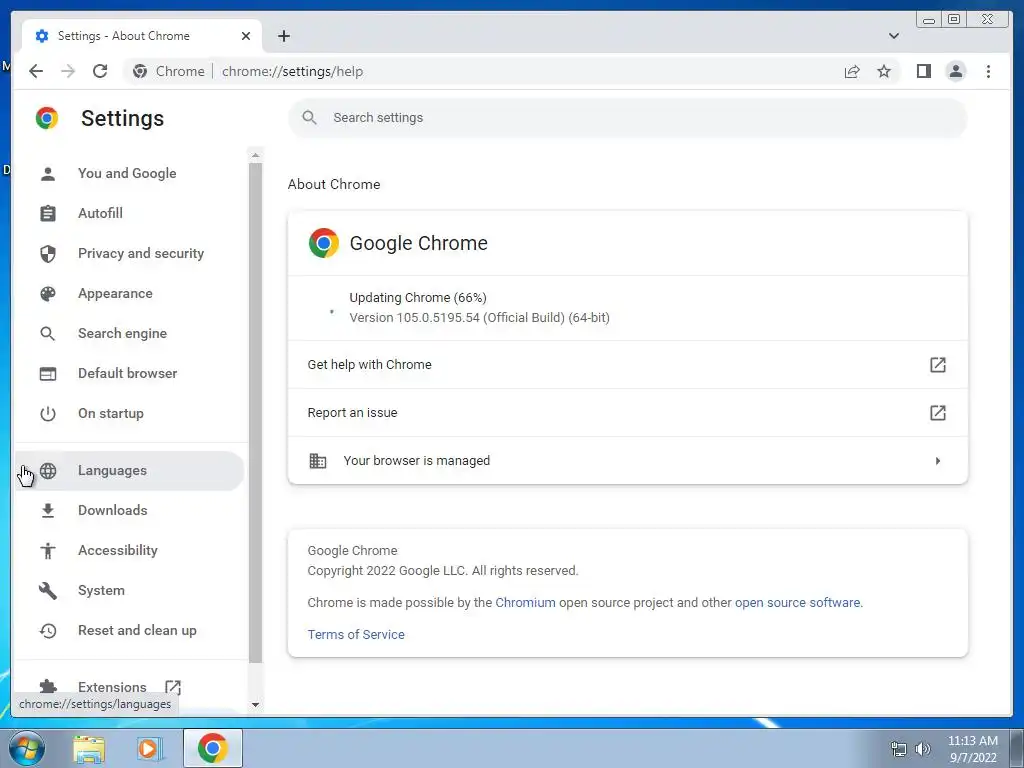
Task: Click the wrench icon beside System
Action: (48, 590)
